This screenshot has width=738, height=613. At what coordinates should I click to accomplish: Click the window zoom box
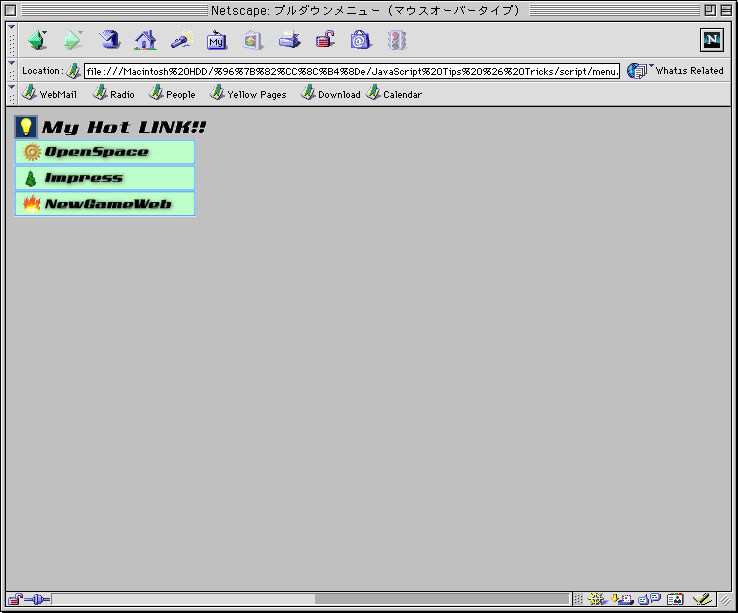pos(710,10)
